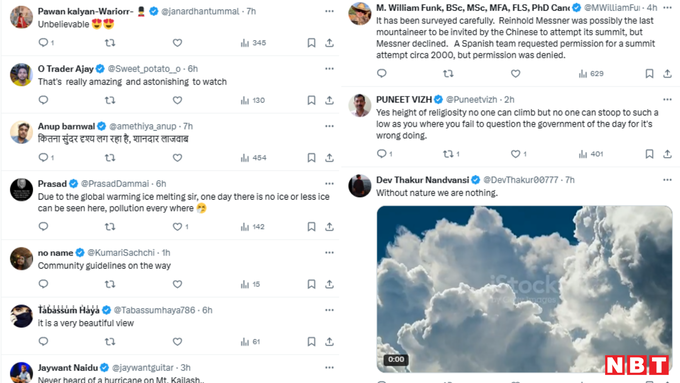Like Tabassum Haya's beautiful view tweet
This screenshot has width=680, height=383.
coord(177,342)
